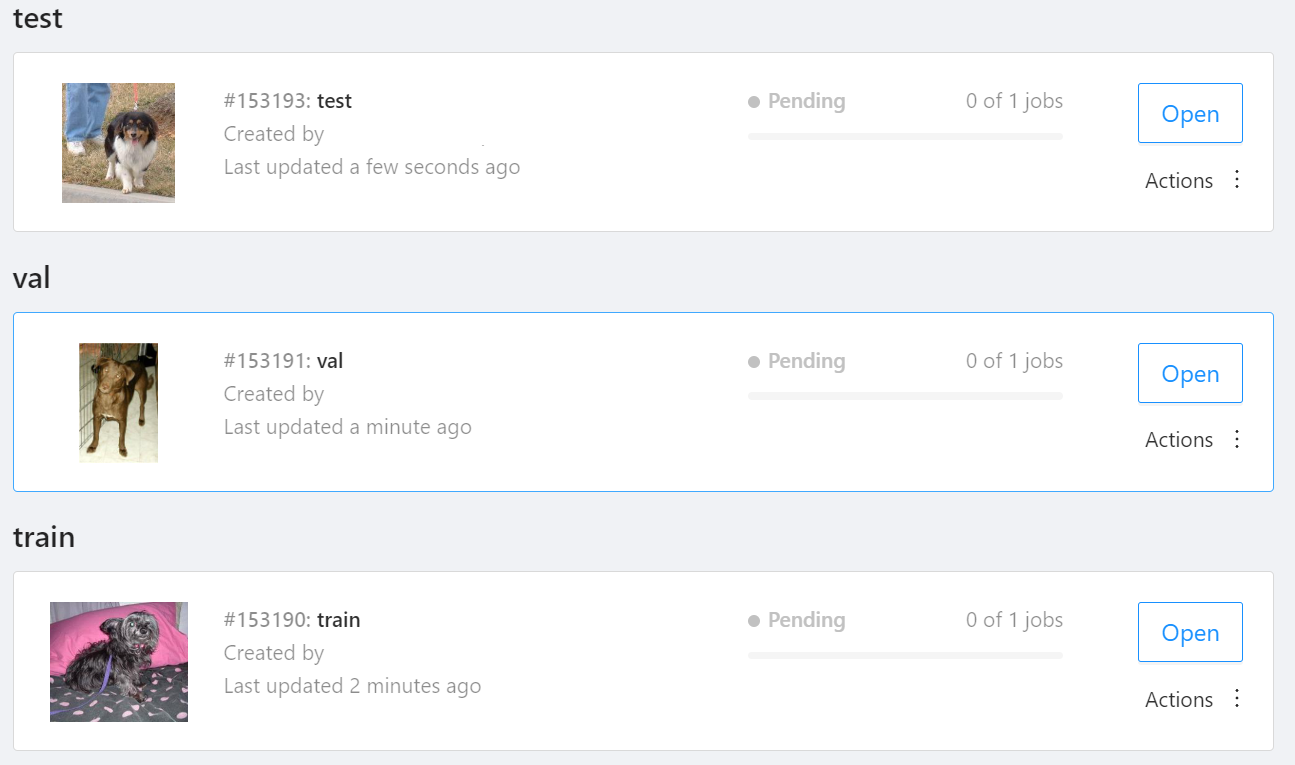Click the jobs count indicator for train task
The image size is (1295, 765).
(1013, 620)
